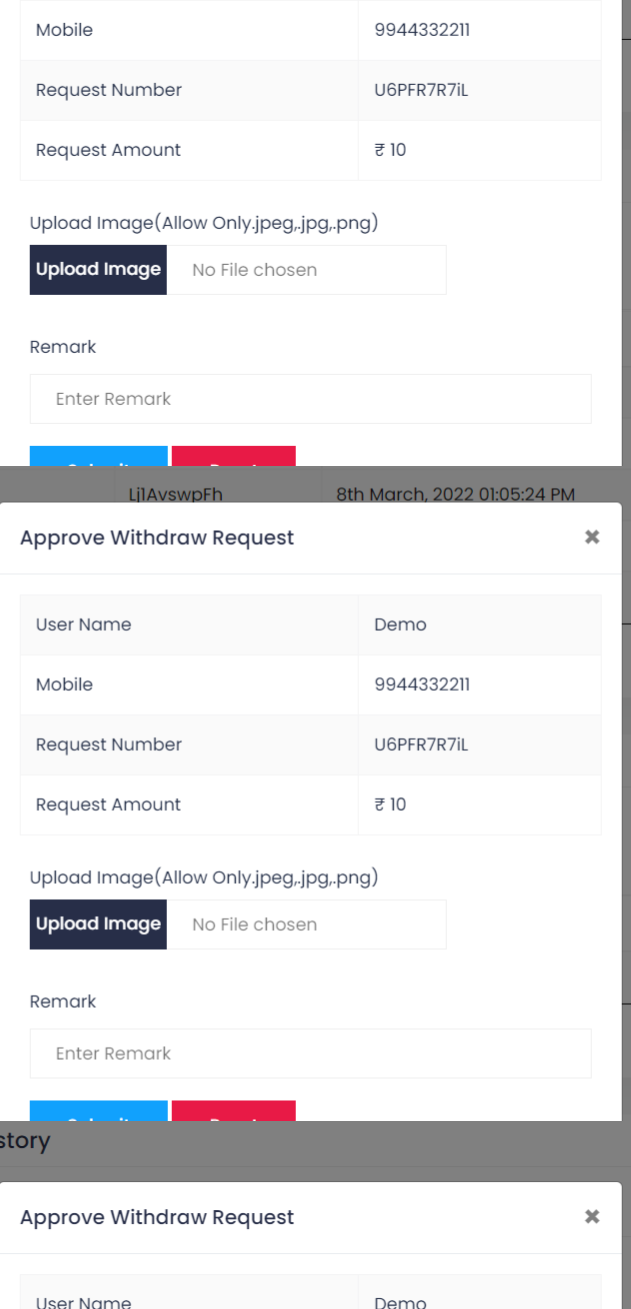Select "No File chosen" field in the titled middle dialog
Viewport: 631px width, 1309px height.
(x=306, y=924)
